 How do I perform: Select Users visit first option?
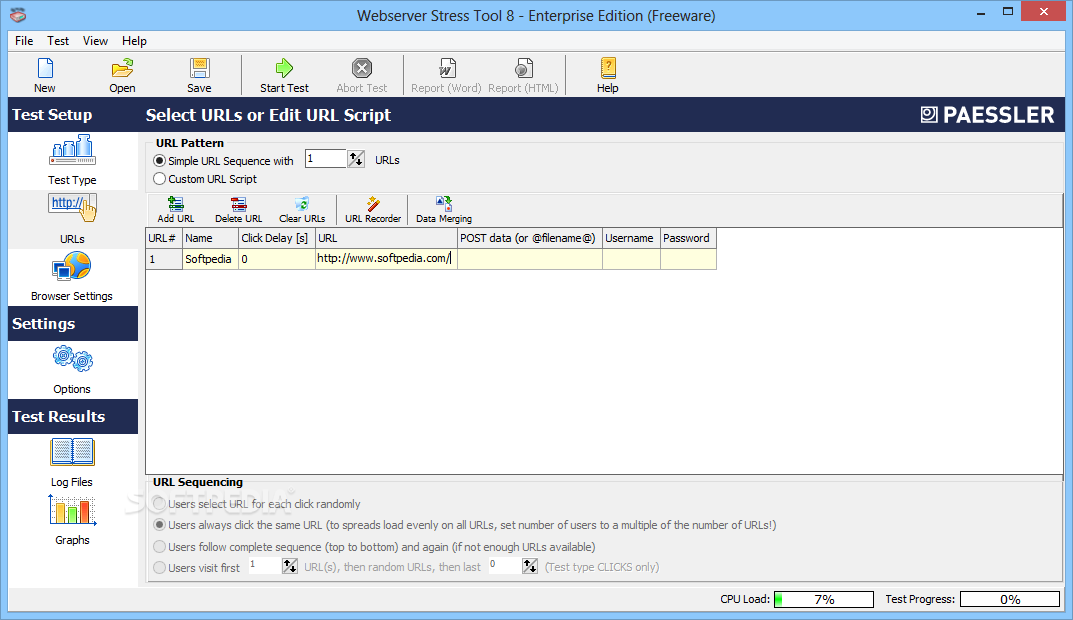click(x=159, y=567)
